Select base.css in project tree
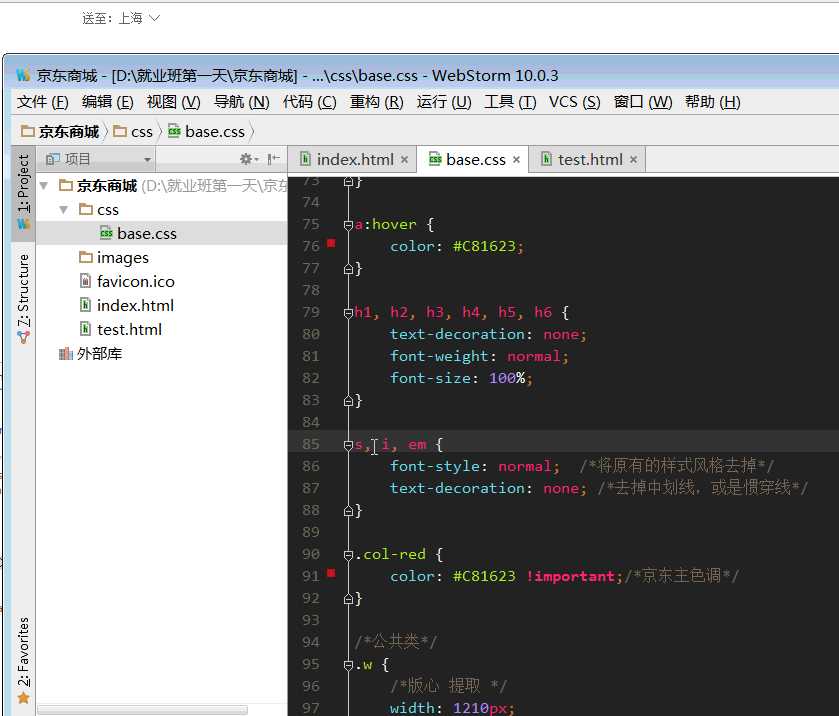 point(162,233)
